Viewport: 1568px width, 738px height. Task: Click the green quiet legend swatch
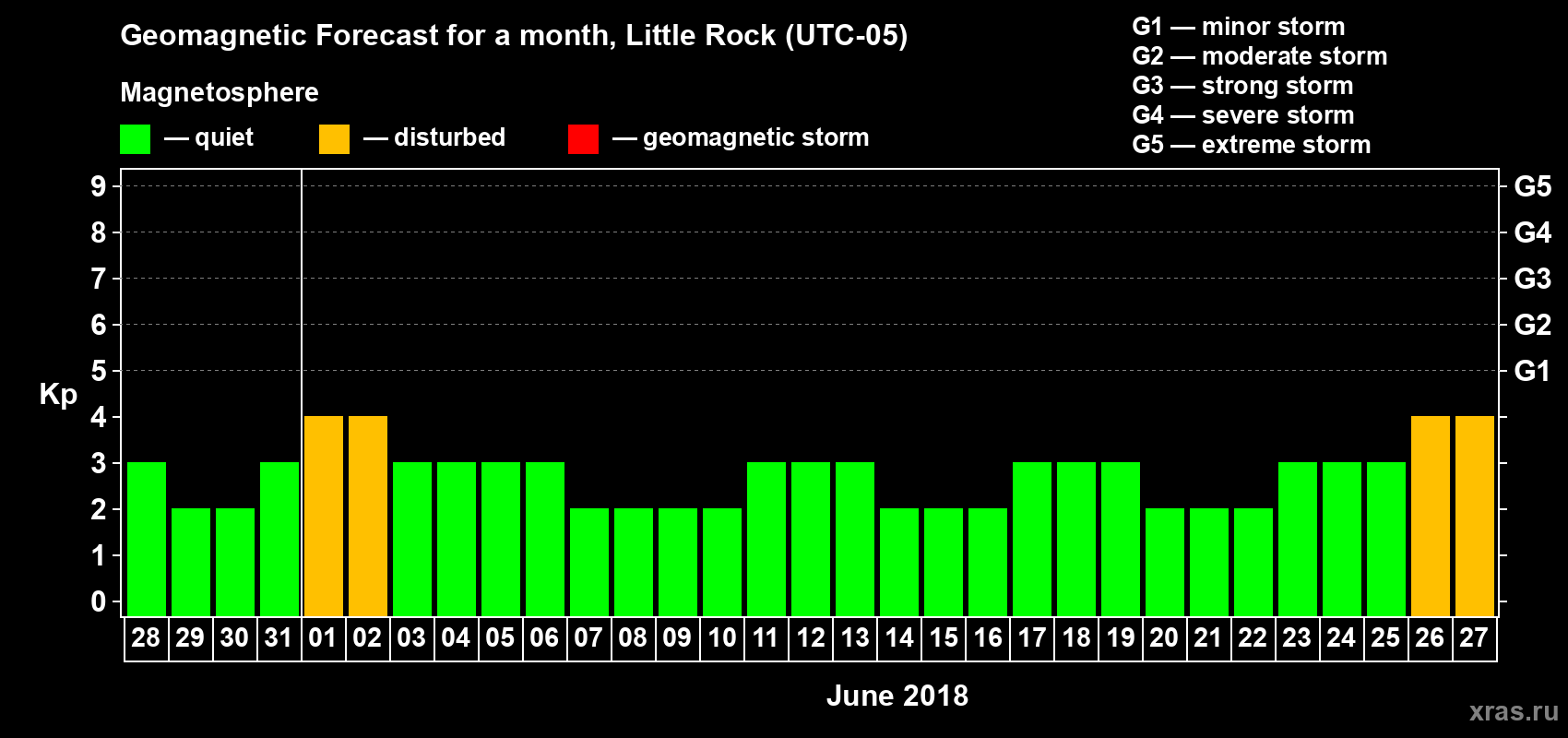click(135, 139)
